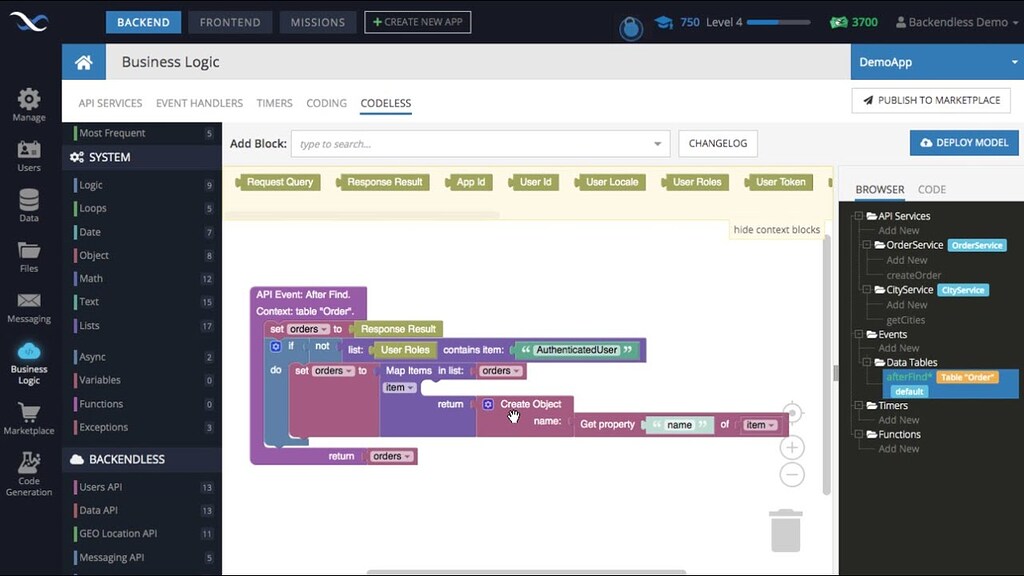Click the workspace vertical scrollbar
This screenshot has width=1024, height=576.
tap(827, 366)
